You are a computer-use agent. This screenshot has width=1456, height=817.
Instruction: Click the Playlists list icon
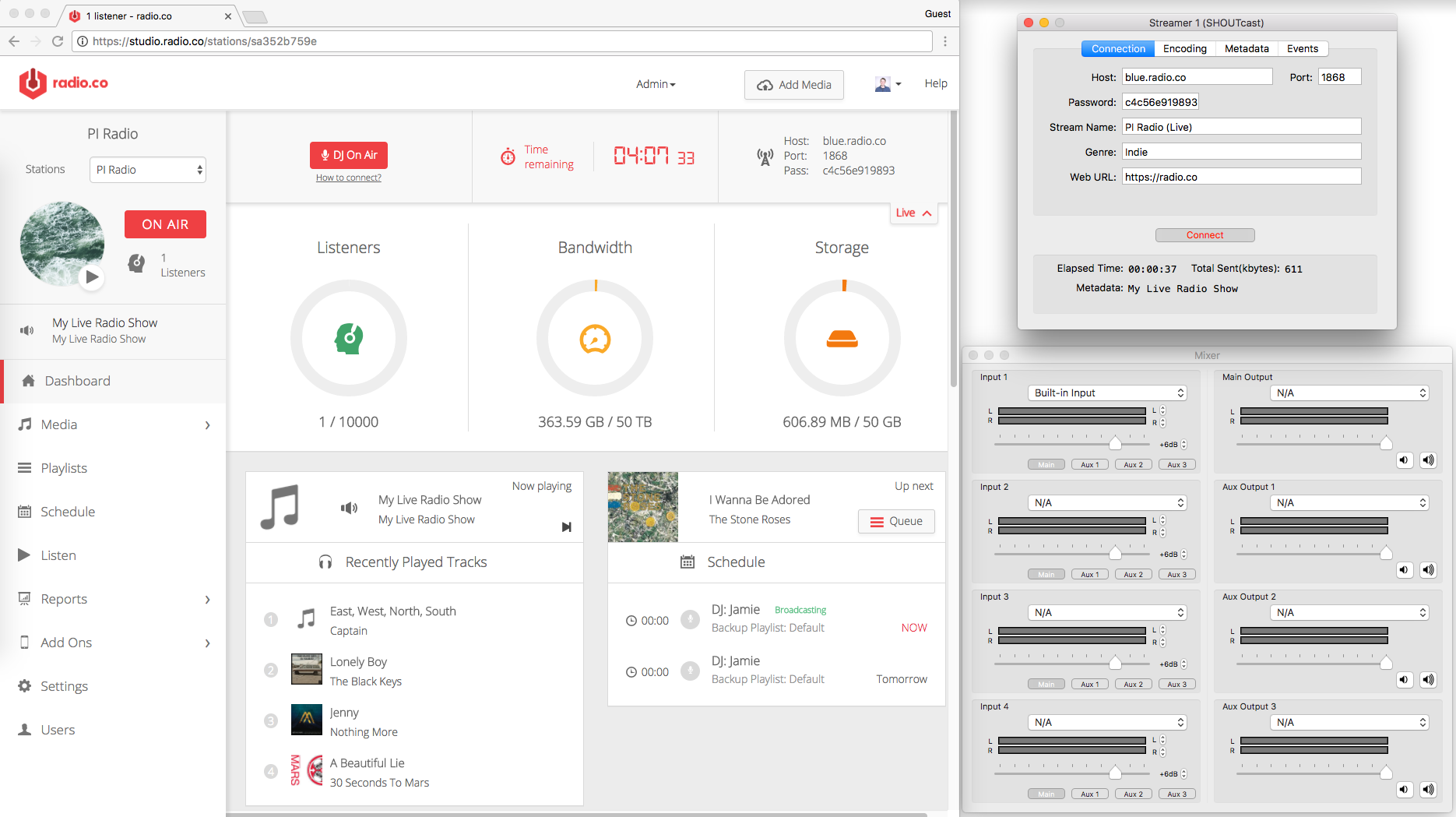tap(25, 468)
